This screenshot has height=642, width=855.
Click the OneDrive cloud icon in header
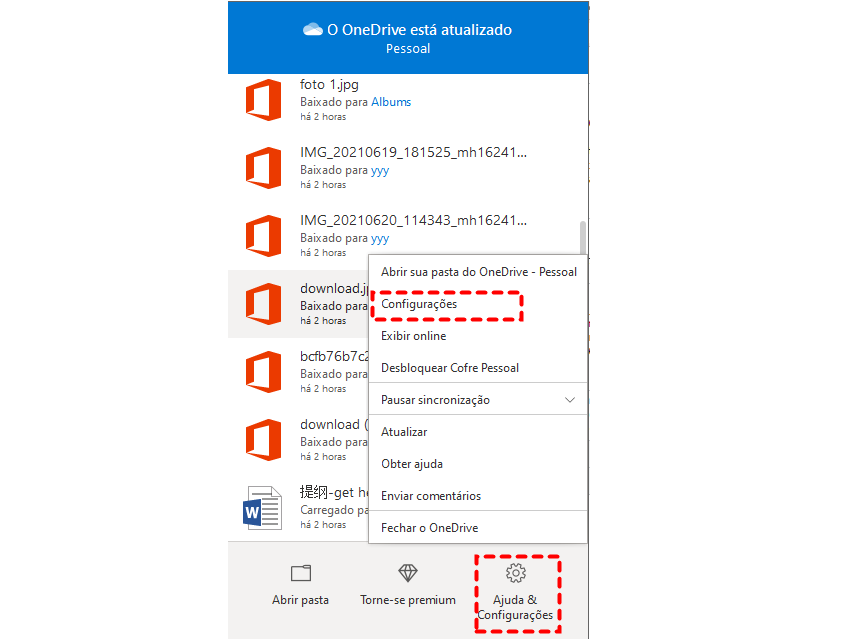[x=313, y=29]
